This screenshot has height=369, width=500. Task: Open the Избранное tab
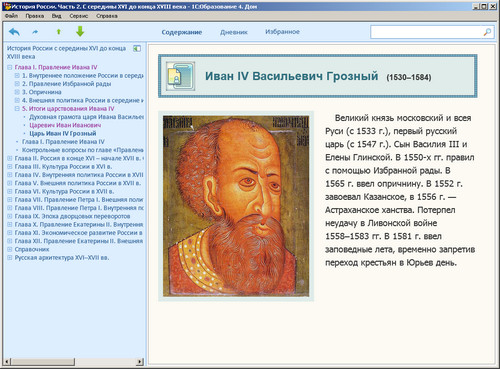point(282,32)
